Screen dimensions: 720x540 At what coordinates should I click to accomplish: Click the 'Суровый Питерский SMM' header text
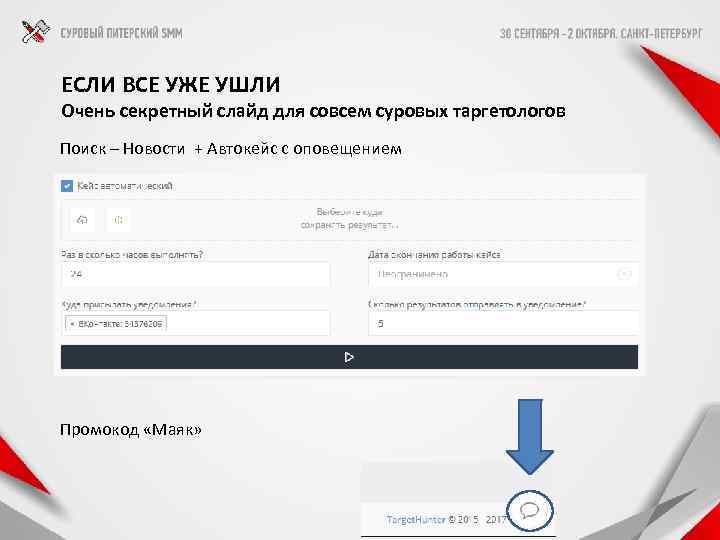(121, 33)
